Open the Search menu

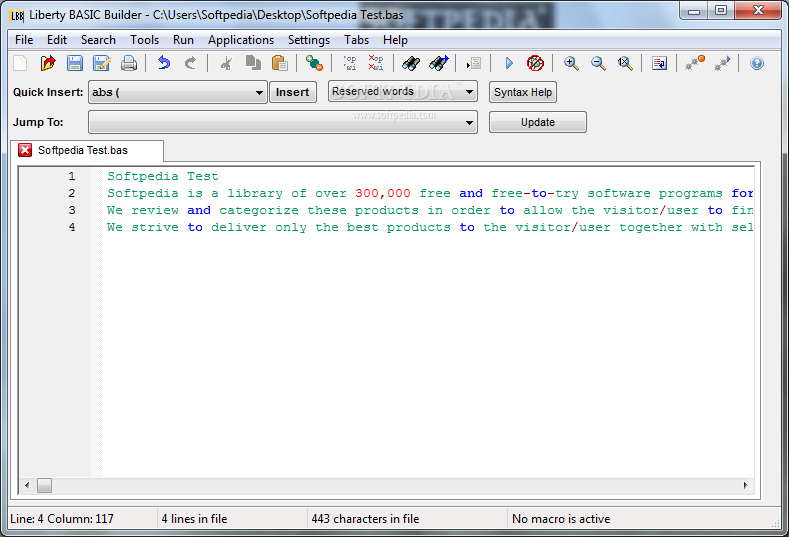98,40
